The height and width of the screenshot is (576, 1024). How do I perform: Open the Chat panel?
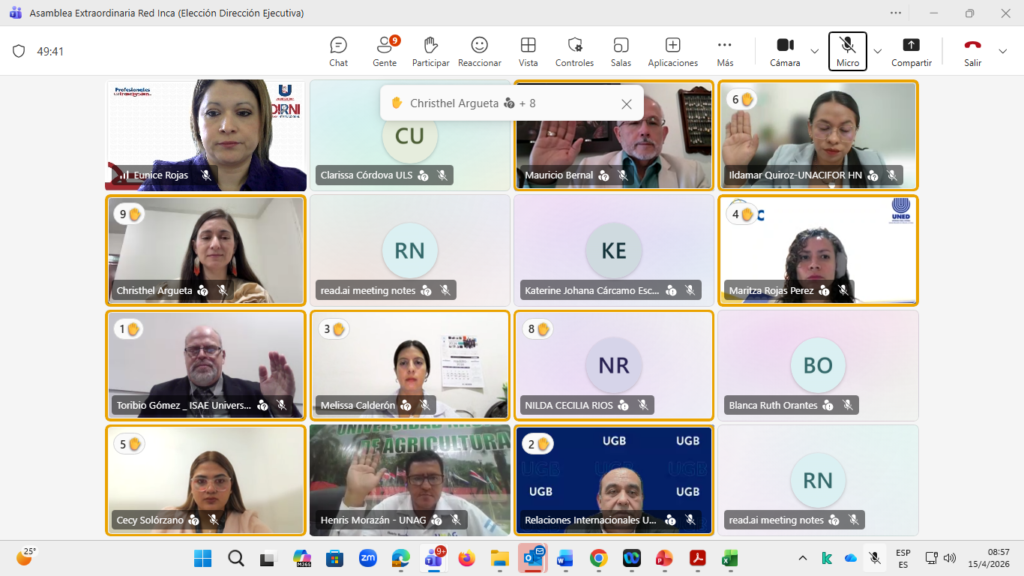(x=338, y=51)
